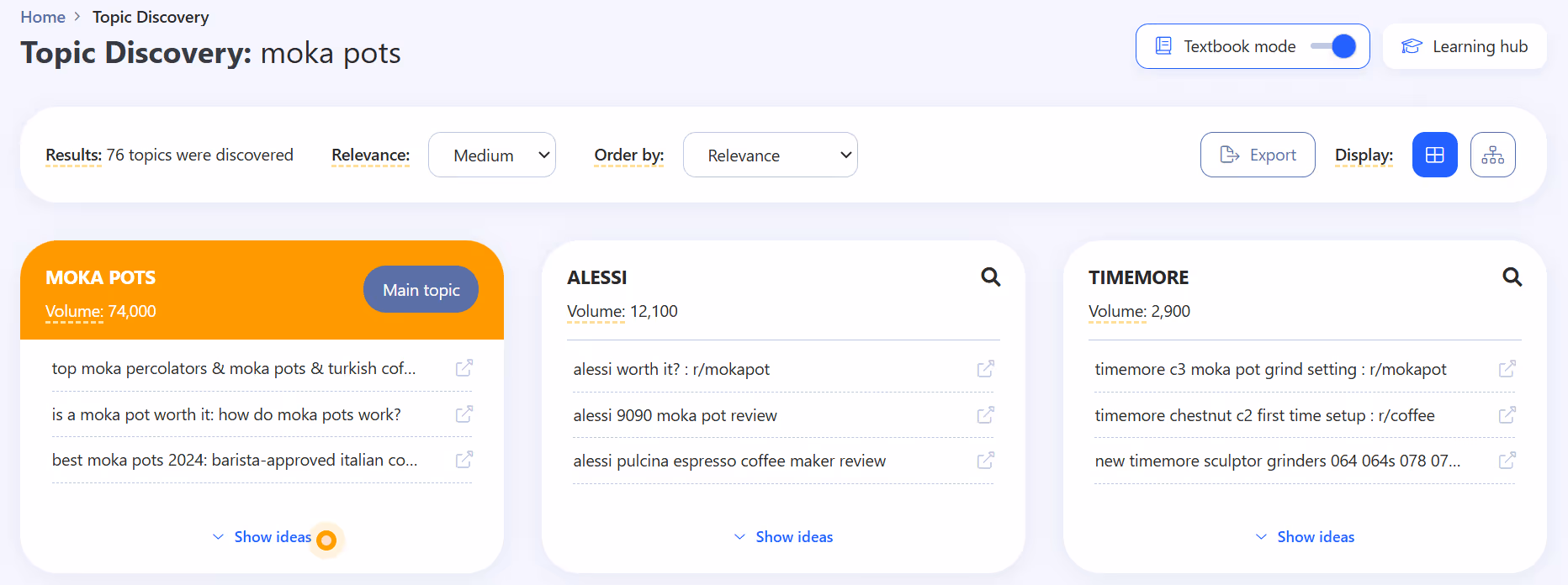Viewport: 1568px width, 585px height.
Task: Click the TIMEMORE card title
Action: click(1138, 277)
